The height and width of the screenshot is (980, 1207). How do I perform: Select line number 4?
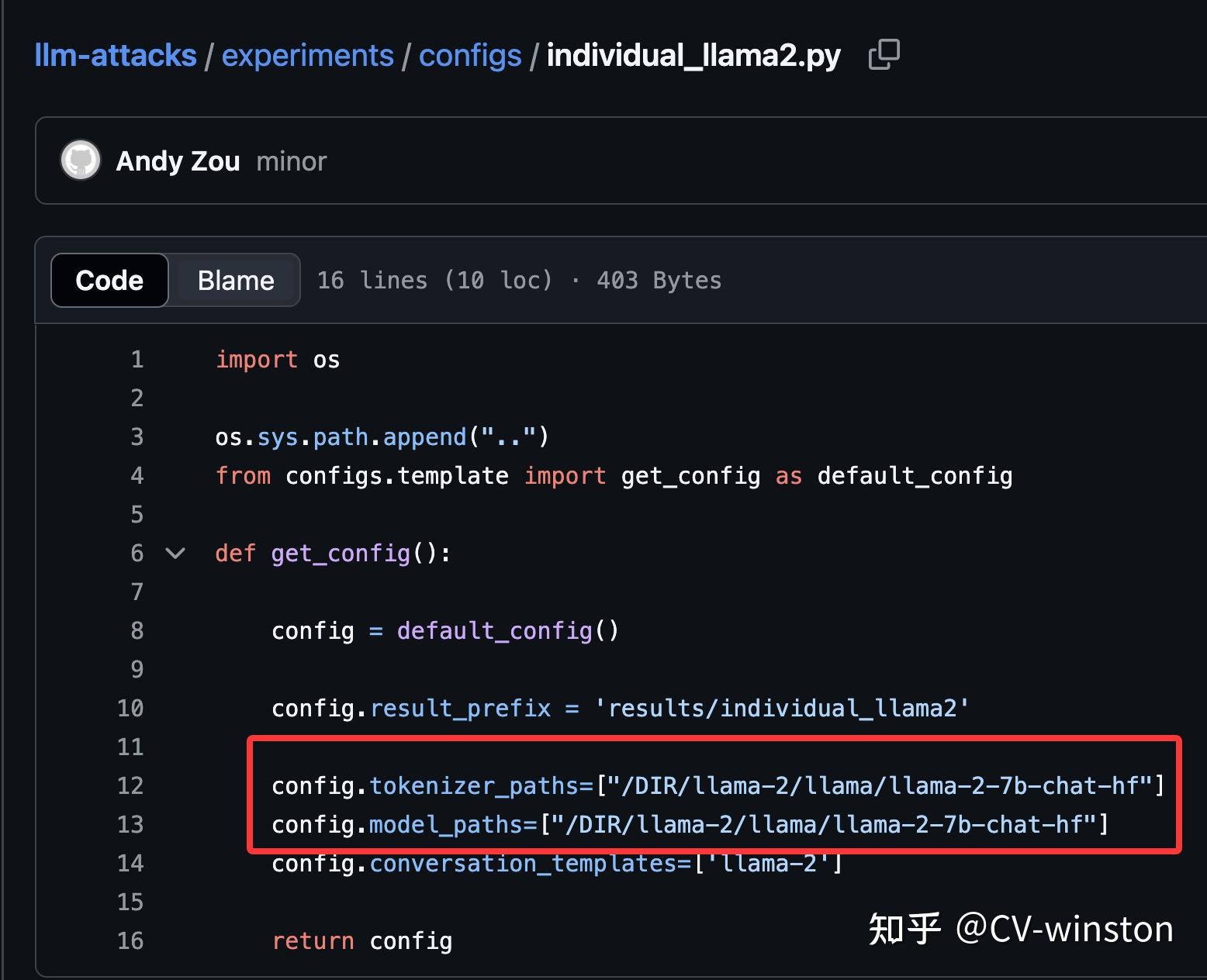pos(137,476)
